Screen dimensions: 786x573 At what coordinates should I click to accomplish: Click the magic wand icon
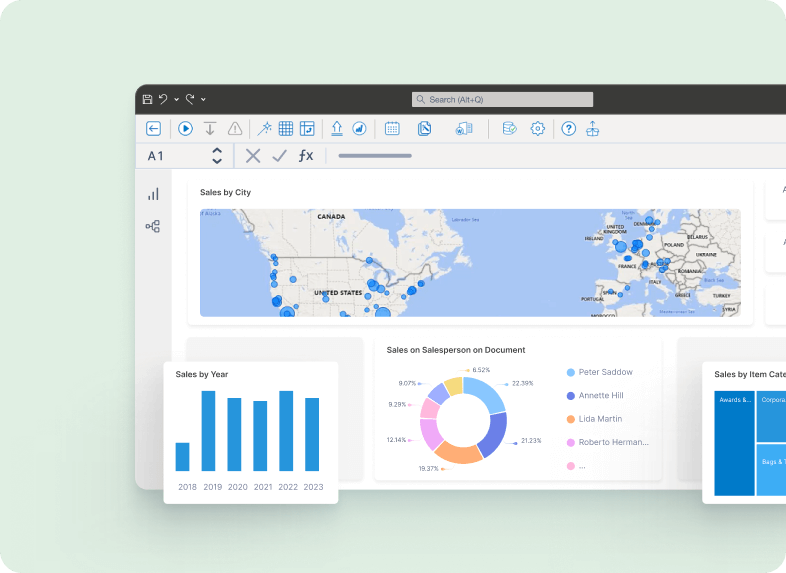coord(264,129)
